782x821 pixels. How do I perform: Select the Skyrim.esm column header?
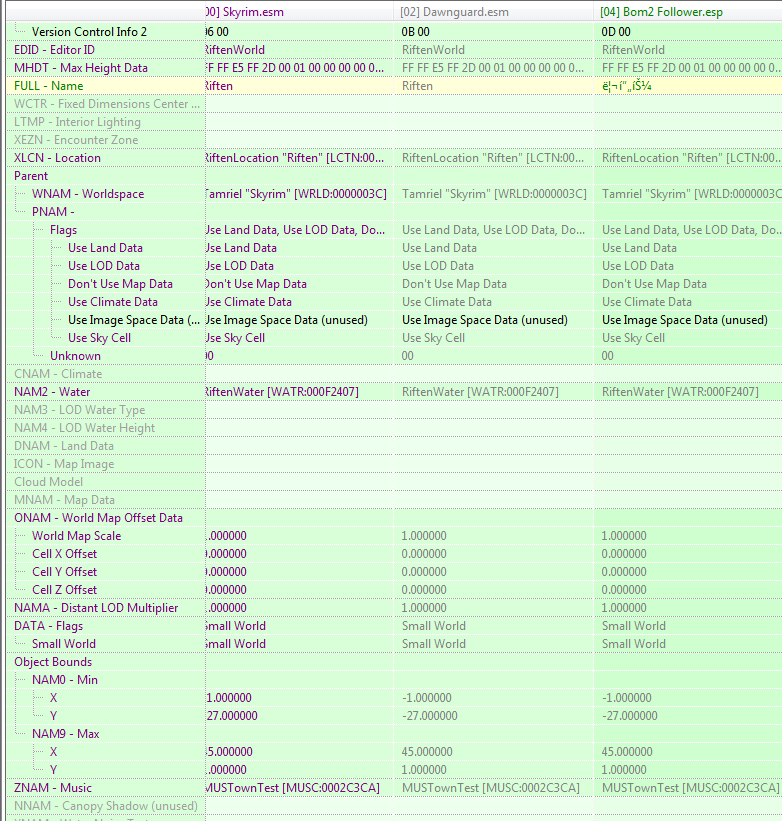coord(299,12)
